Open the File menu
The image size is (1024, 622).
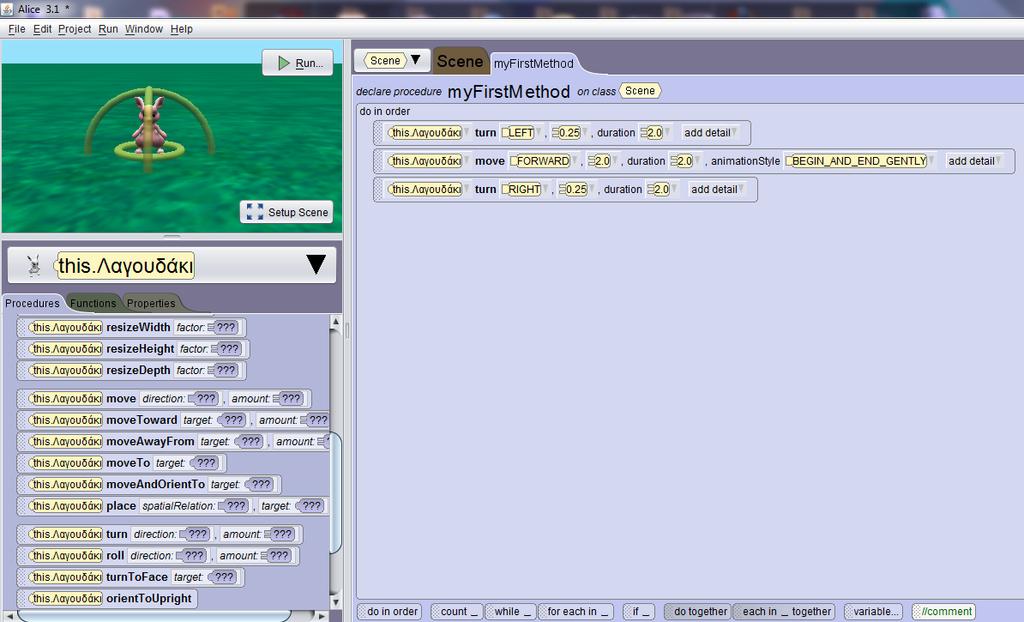pos(16,29)
